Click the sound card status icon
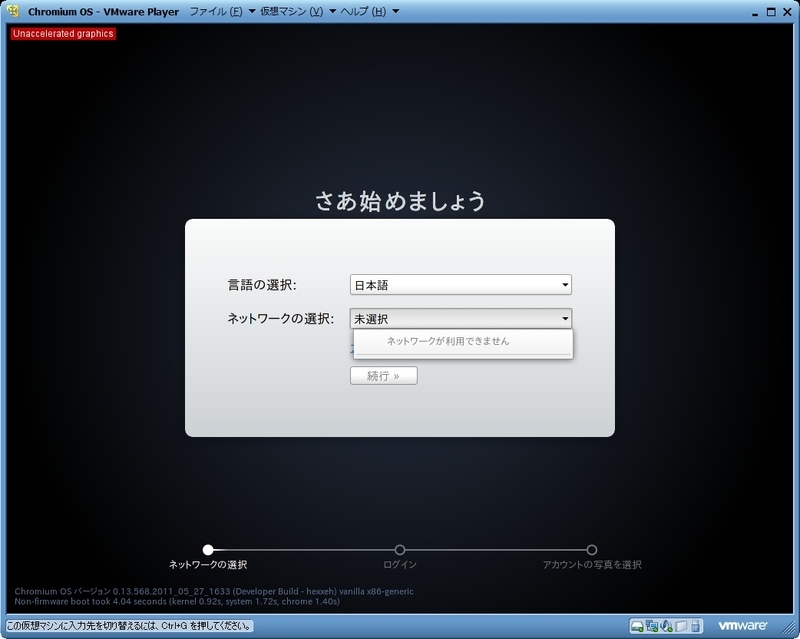 pos(666,626)
